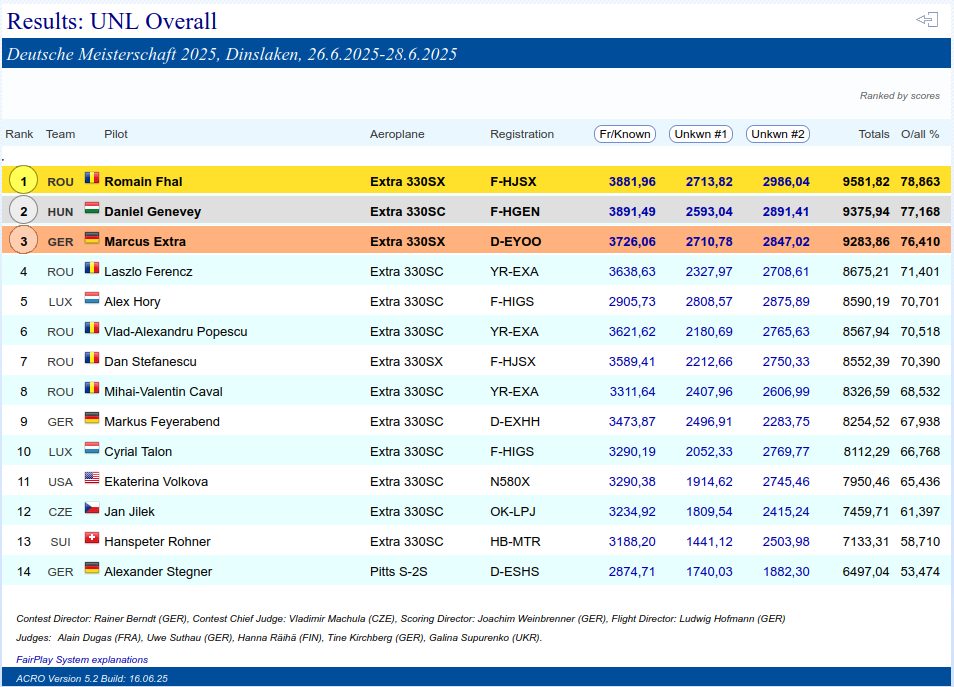954x687 pixels.
Task: Click Romanian flag next to Laszlo Ferencz
Action: (x=92, y=268)
